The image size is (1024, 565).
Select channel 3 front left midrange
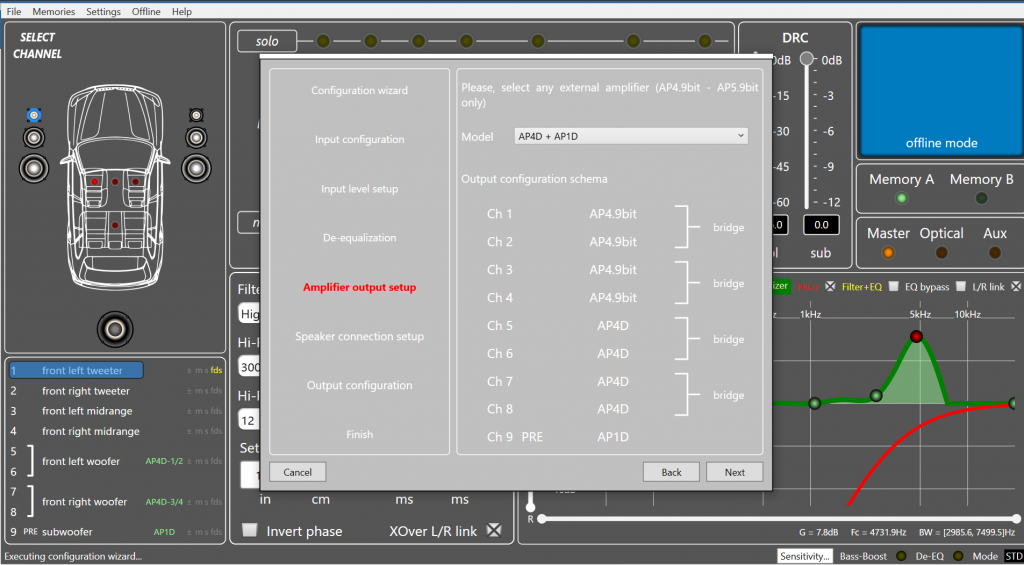tap(87, 411)
